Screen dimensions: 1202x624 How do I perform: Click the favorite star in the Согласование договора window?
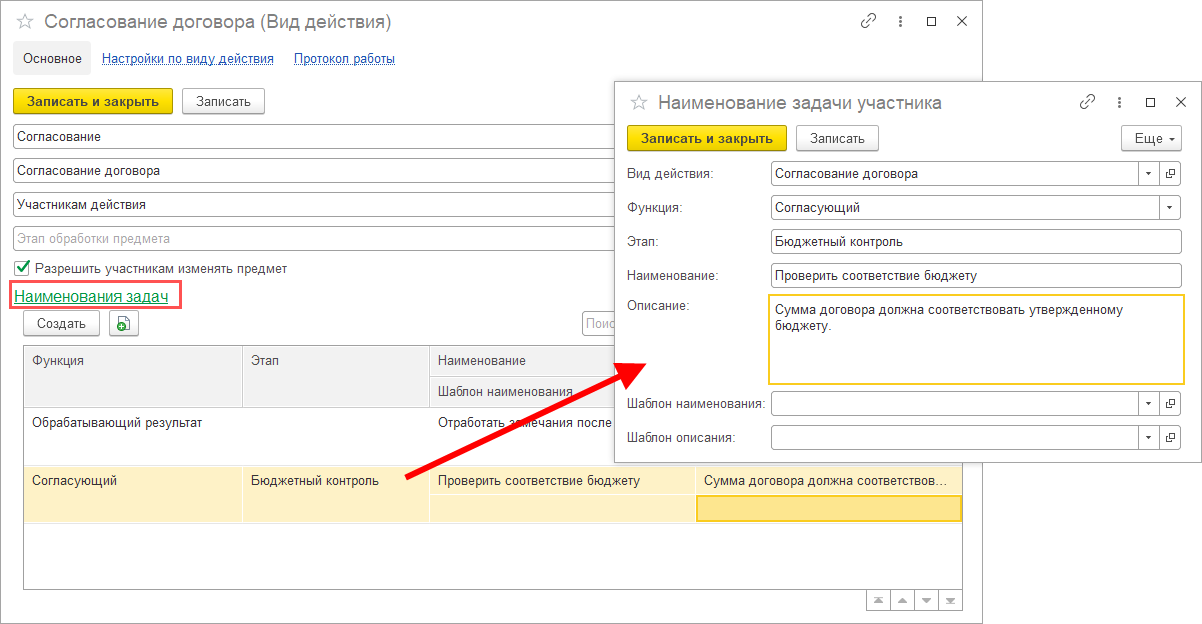(x=25, y=22)
